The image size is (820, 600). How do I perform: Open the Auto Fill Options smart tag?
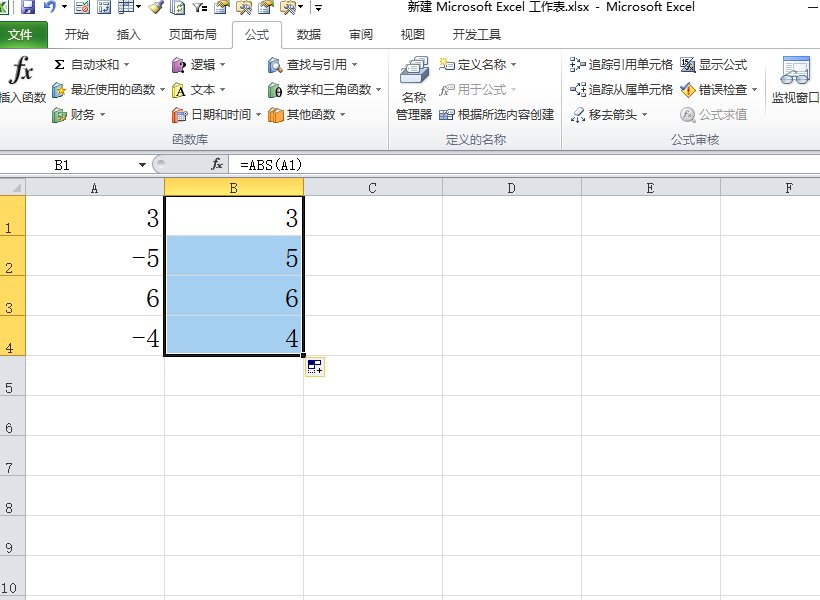314,366
